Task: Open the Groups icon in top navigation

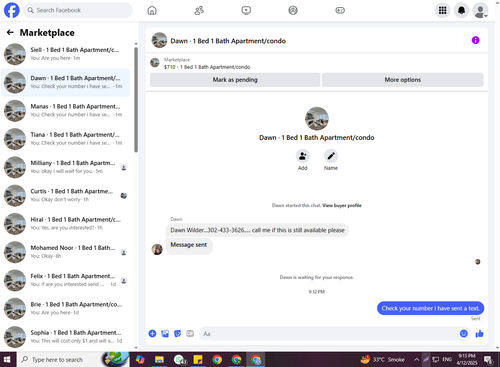Action: [293, 10]
